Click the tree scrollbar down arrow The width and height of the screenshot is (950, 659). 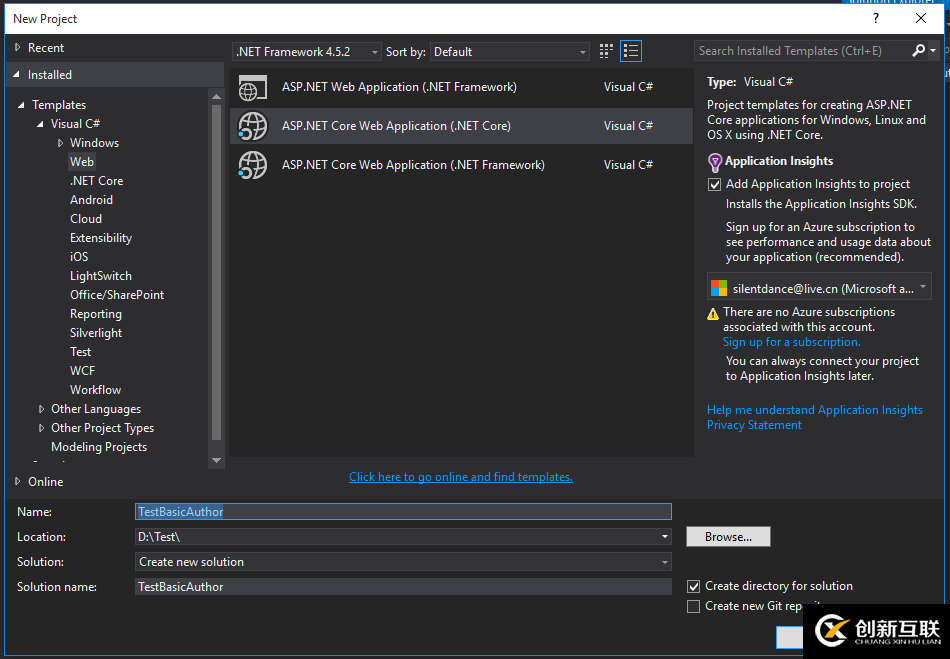216,461
